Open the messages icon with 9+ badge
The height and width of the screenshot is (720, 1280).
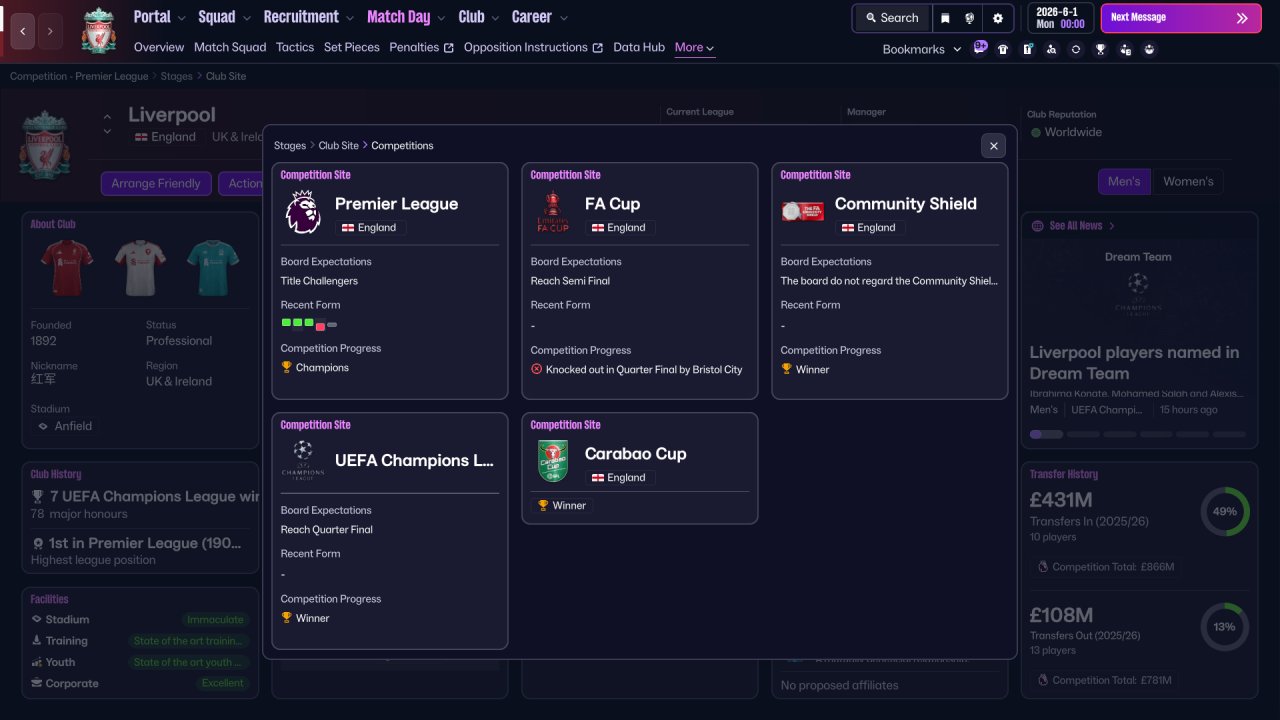click(979, 48)
